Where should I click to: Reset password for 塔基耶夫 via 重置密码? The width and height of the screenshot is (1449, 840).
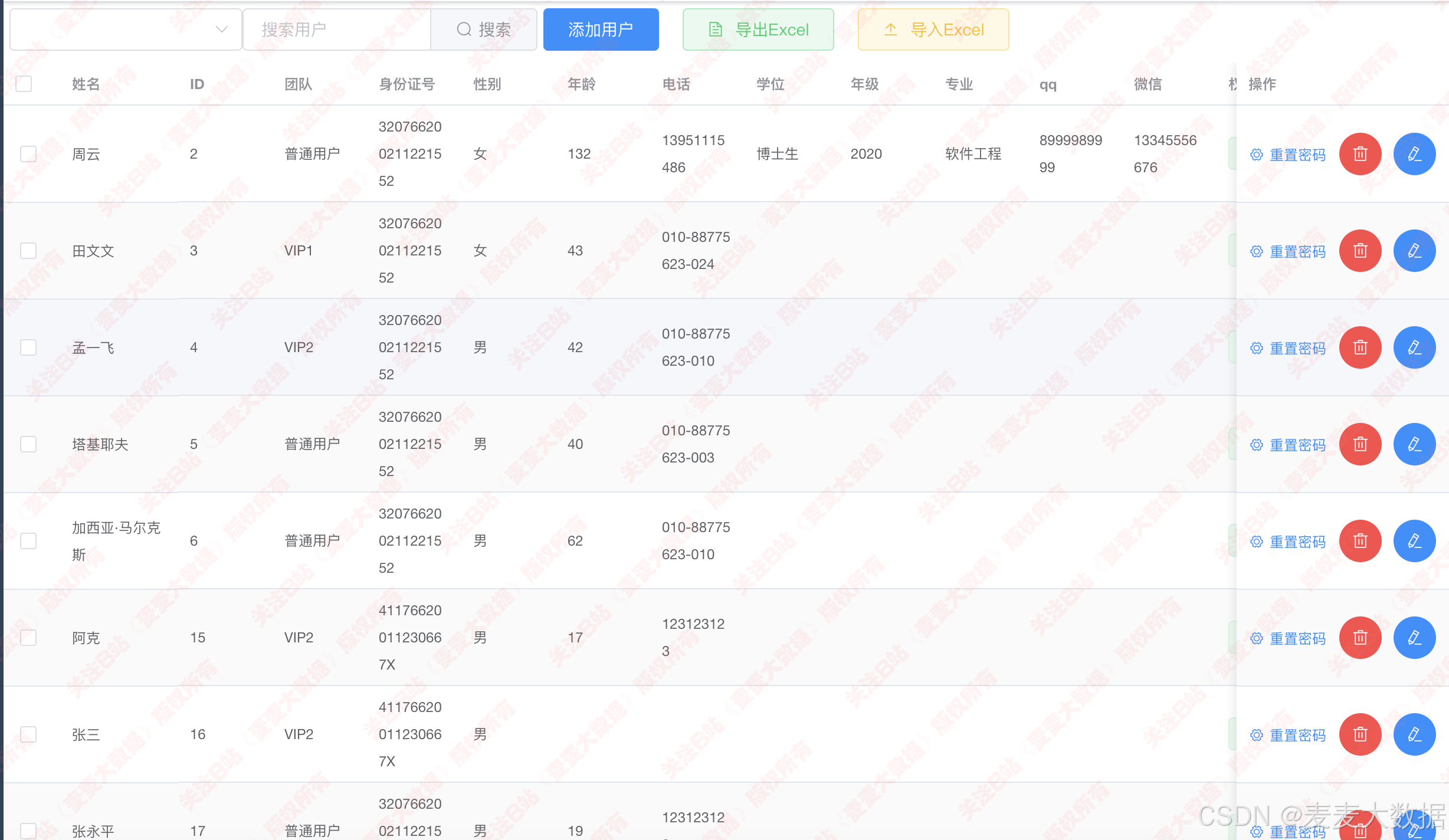pyautogui.click(x=1288, y=445)
